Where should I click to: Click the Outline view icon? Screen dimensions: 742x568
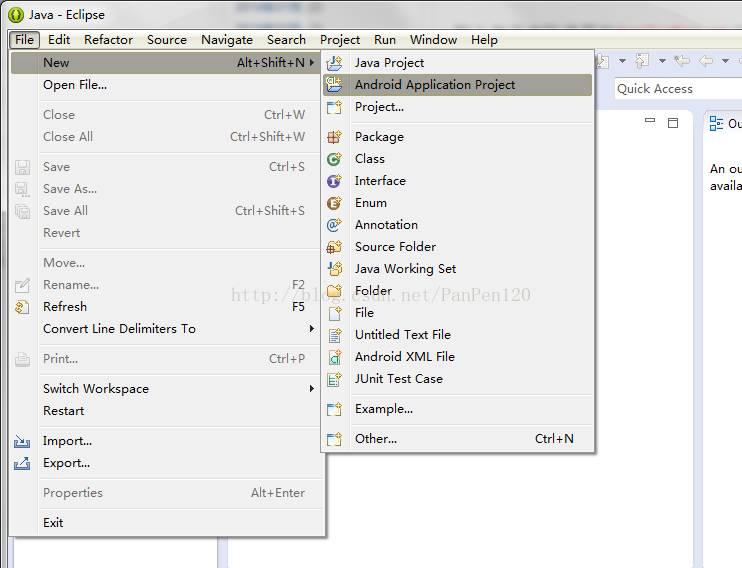[716, 124]
